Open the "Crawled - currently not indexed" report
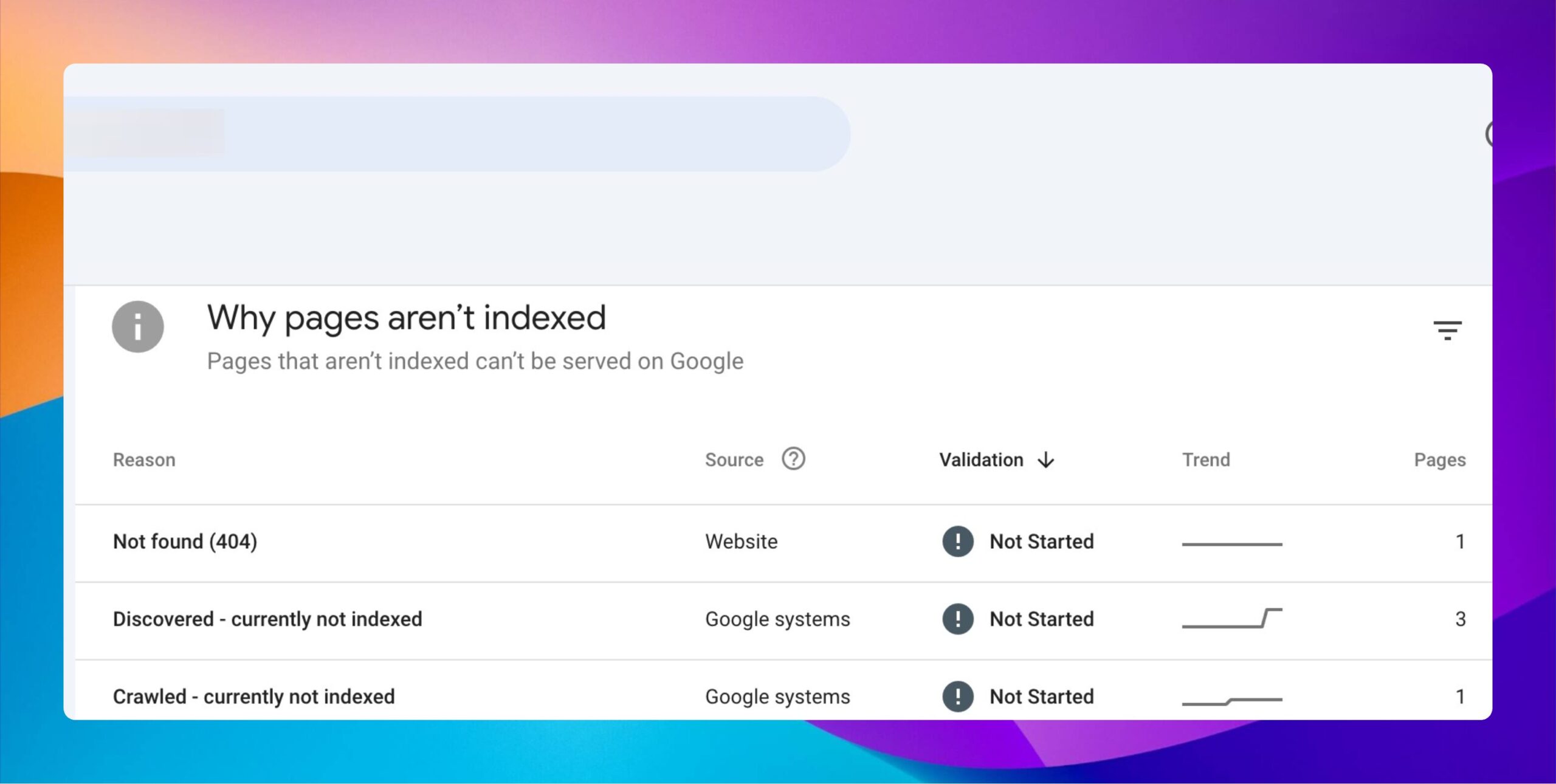The height and width of the screenshot is (784, 1556). (254, 696)
